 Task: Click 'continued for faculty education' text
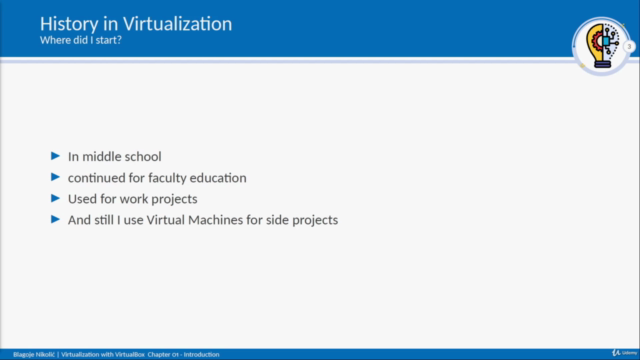157,178
